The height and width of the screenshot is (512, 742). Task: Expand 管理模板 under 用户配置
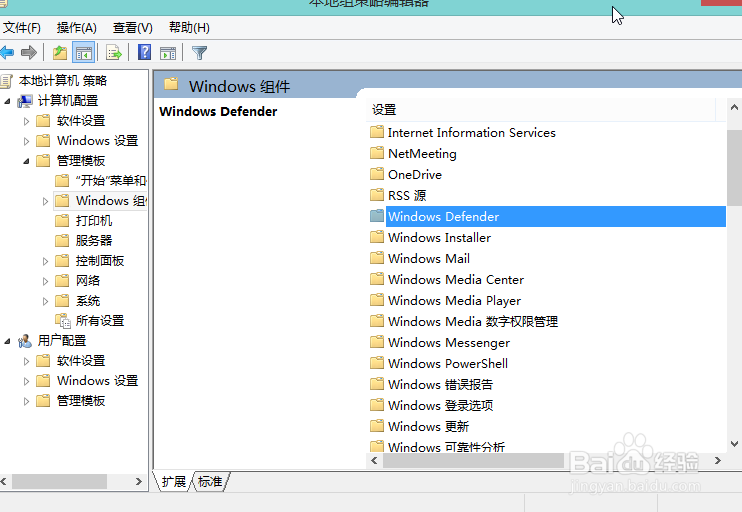click(26, 401)
